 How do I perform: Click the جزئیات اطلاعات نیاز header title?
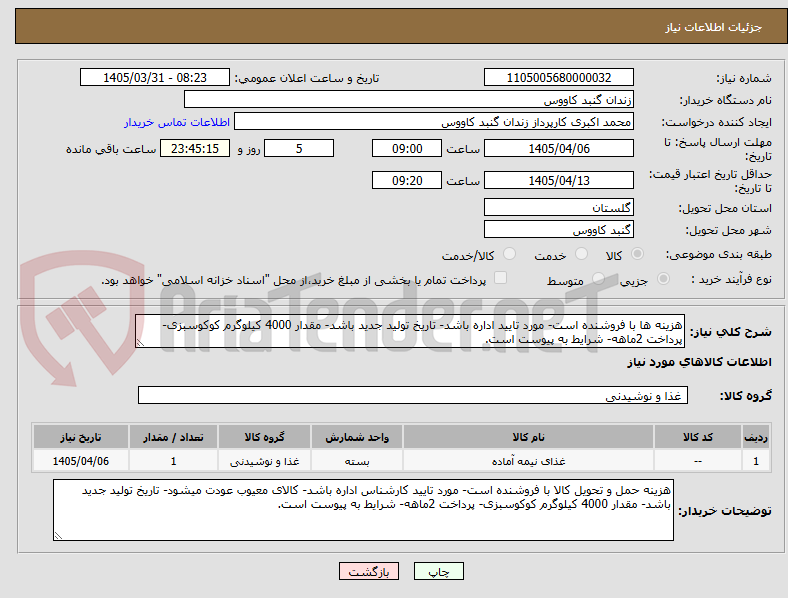click(x=714, y=27)
